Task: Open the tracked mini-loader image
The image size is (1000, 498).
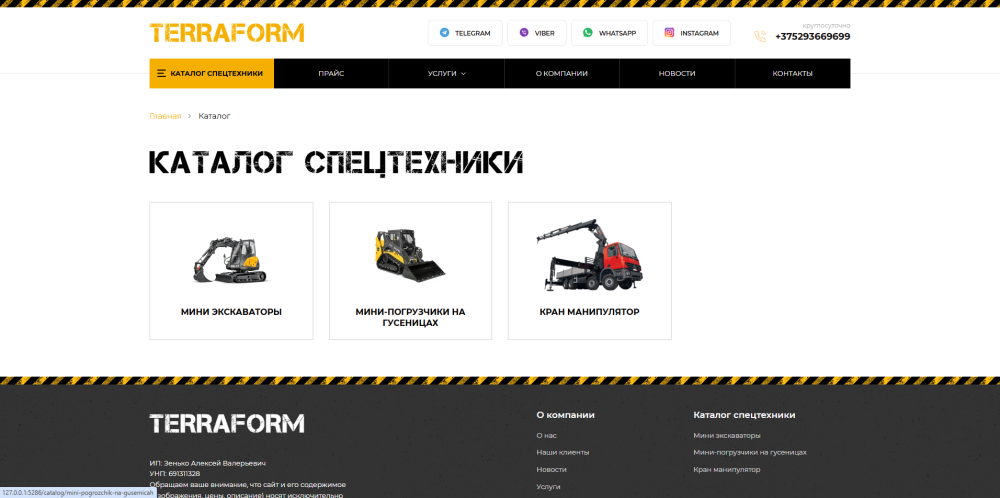Action: coord(410,255)
